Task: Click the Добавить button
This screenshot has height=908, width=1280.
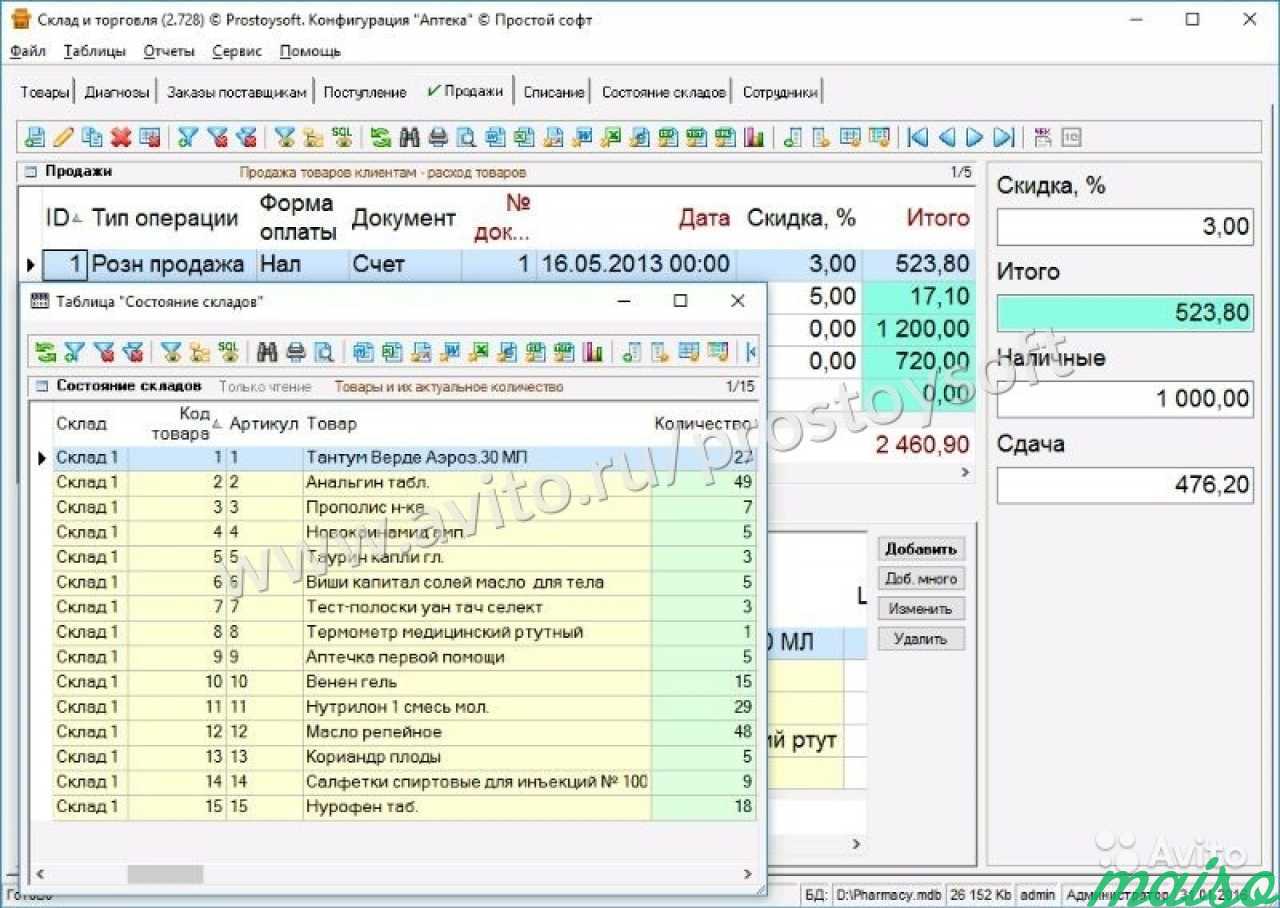Action: (x=921, y=549)
